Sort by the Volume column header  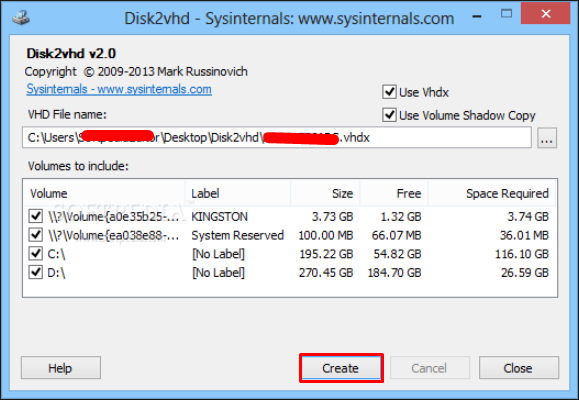click(x=104, y=193)
